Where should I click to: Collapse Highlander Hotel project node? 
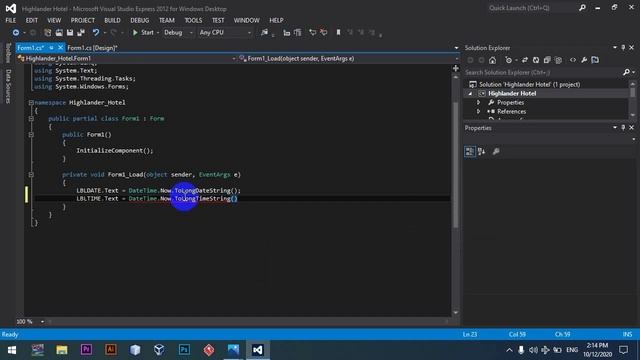(470, 93)
